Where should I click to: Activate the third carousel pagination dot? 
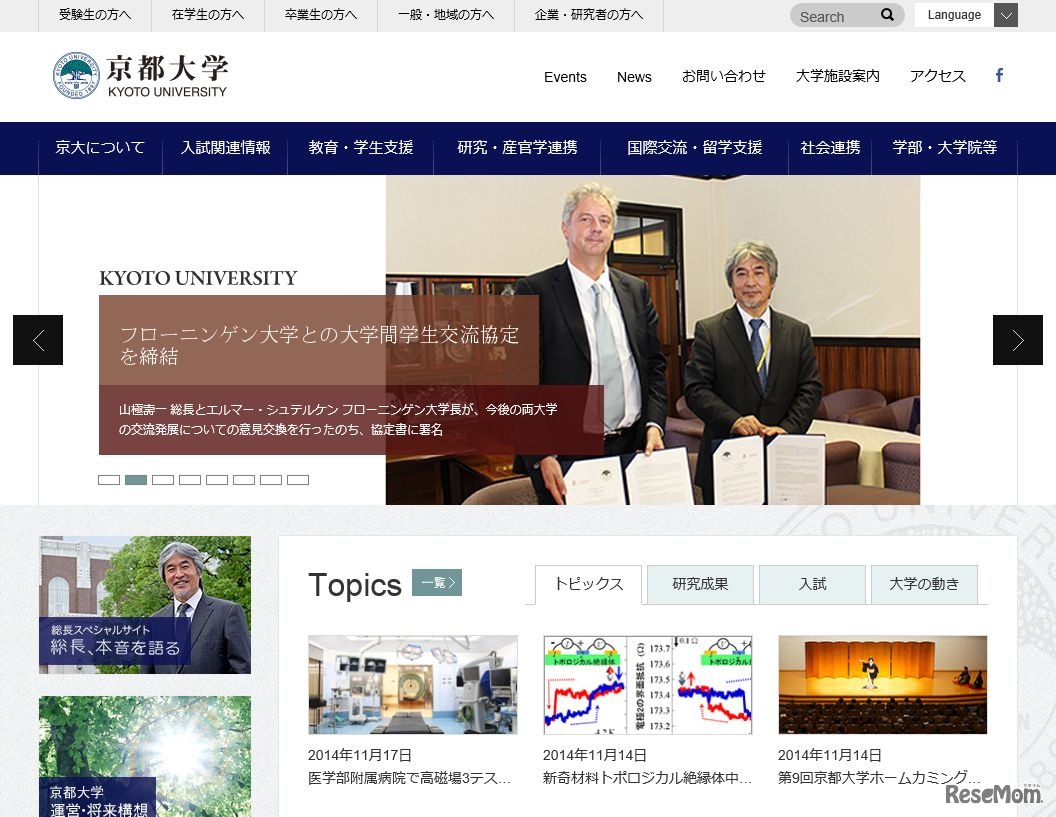(163, 479)
